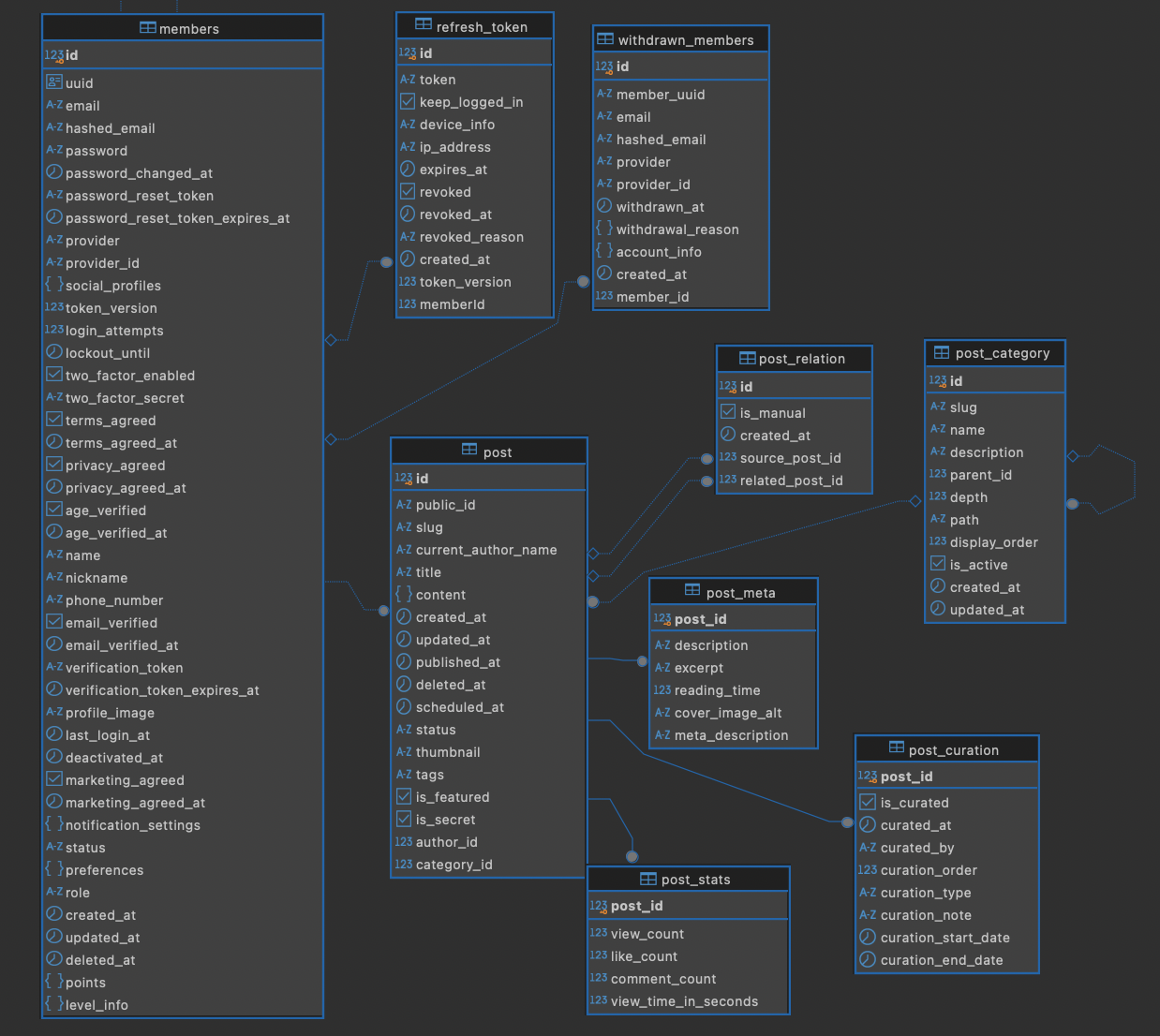Click the table icon in members header
Screen dimensions: 1160x1036
(148, 28)
